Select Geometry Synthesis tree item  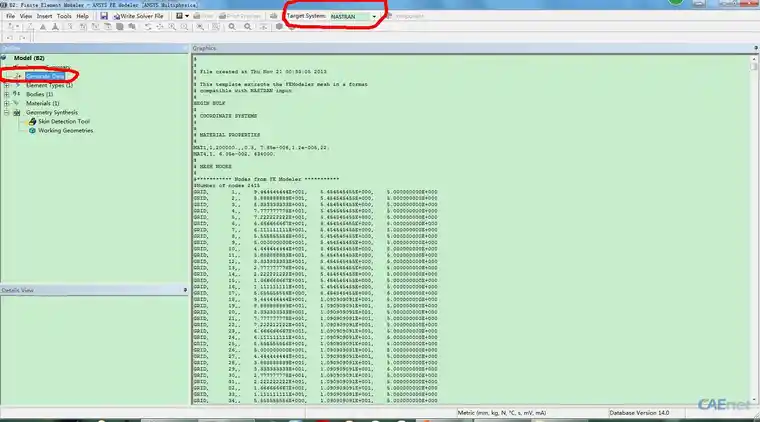(52, 112)
